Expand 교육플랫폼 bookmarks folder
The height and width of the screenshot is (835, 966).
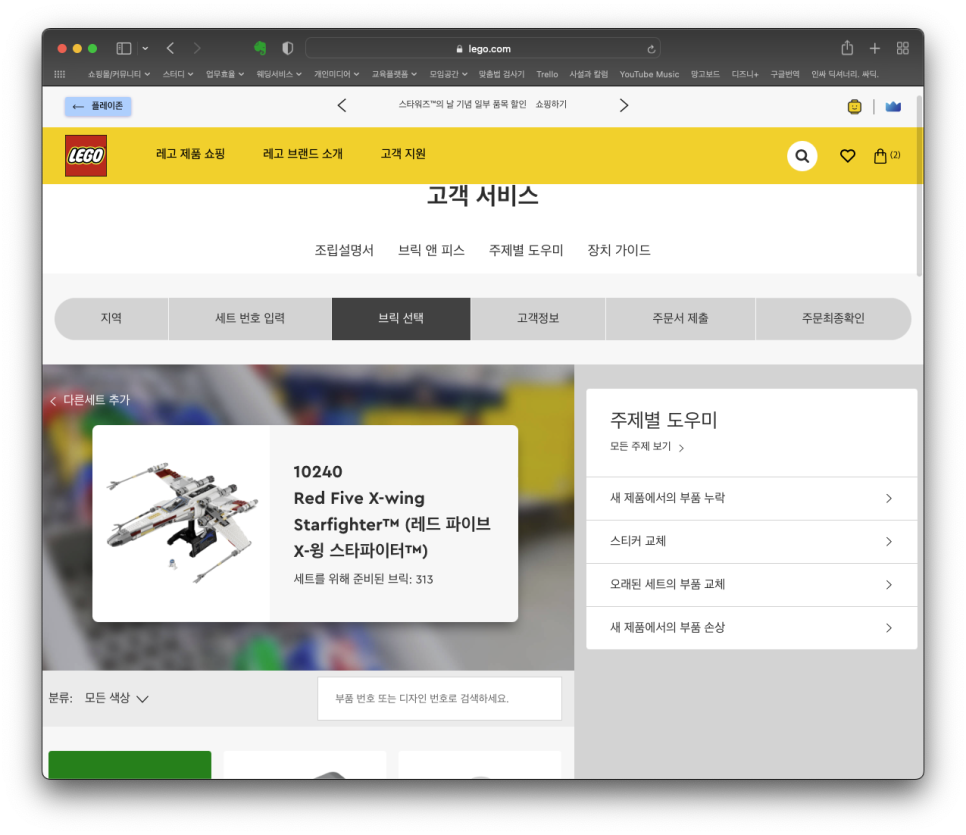394,74
